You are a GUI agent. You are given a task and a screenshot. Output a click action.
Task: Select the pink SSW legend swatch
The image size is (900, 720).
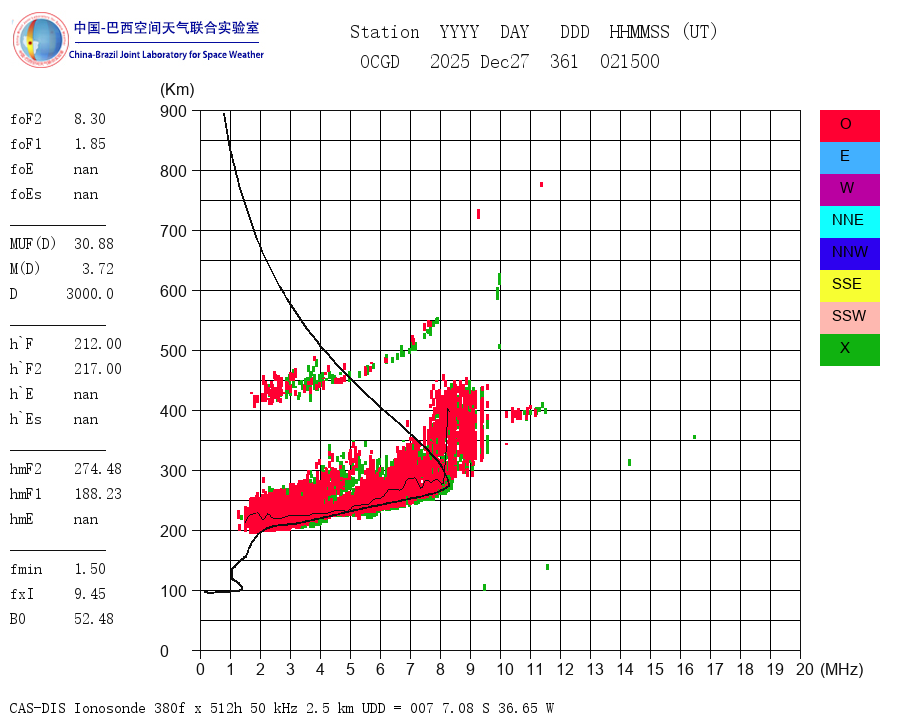coord(849,318)
